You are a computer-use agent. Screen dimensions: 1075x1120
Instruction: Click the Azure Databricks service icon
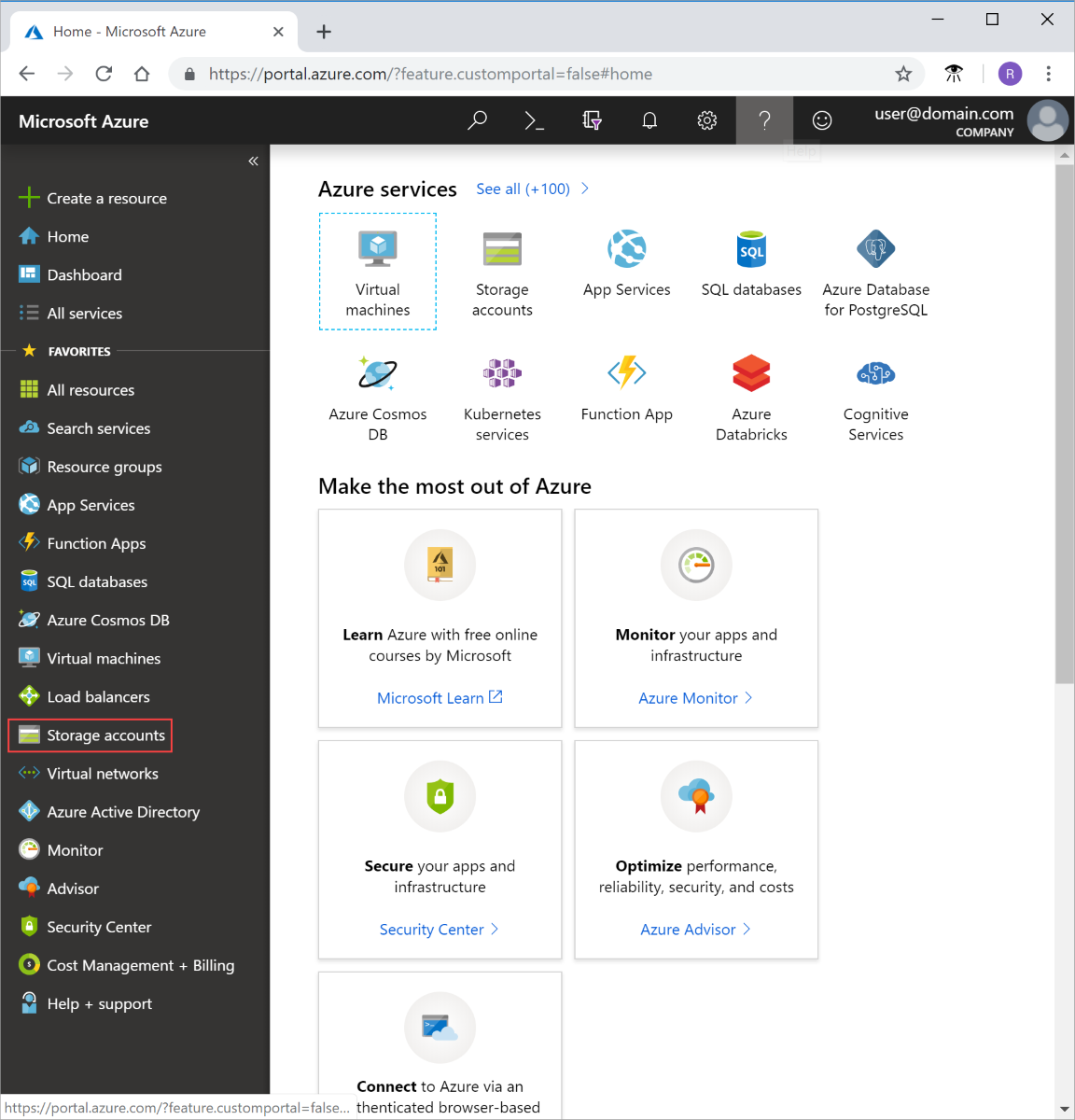pos(751,373)
